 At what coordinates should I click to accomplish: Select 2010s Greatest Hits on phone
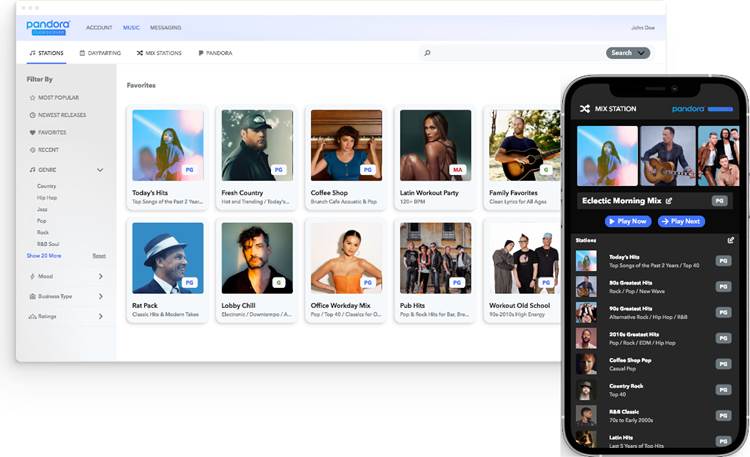pyautogui.click(x=653, y=338)
